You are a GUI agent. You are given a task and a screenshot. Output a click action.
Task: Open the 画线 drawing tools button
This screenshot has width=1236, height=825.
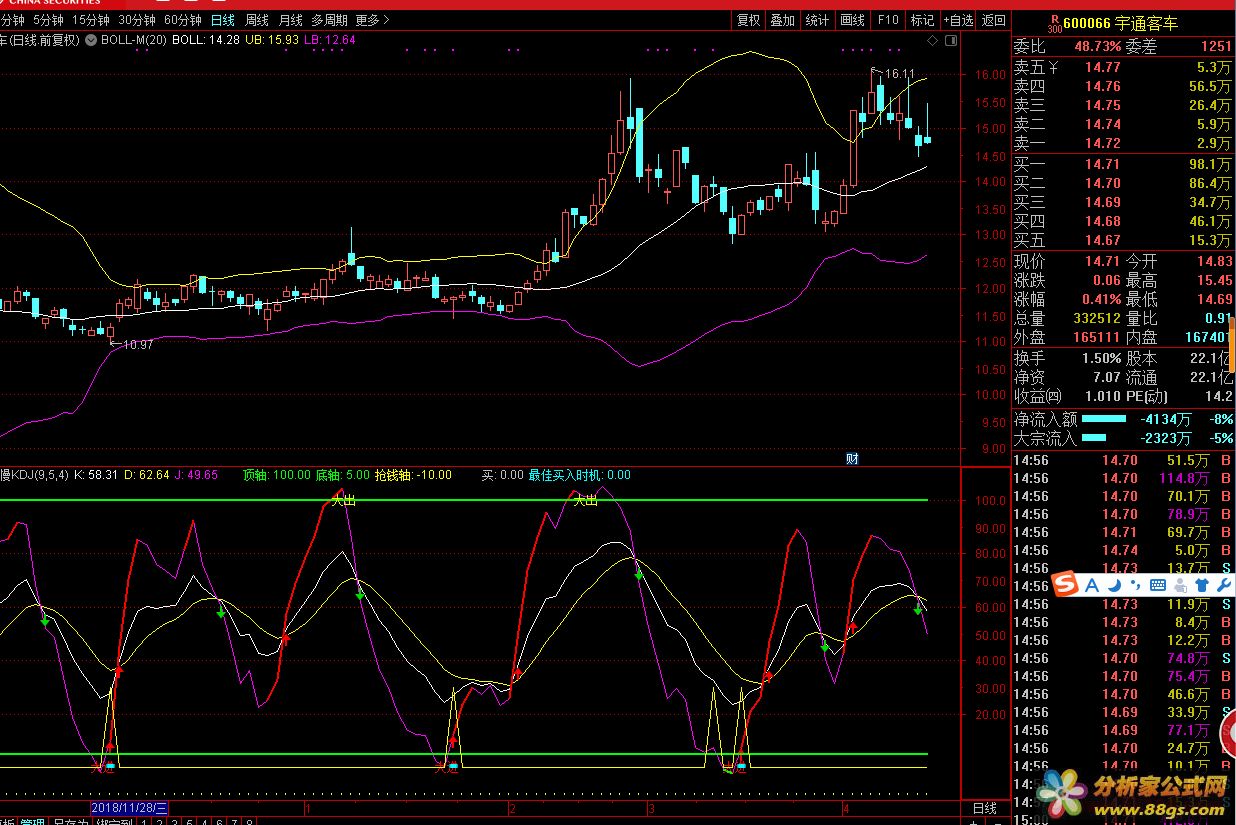(x=852, y=20)
